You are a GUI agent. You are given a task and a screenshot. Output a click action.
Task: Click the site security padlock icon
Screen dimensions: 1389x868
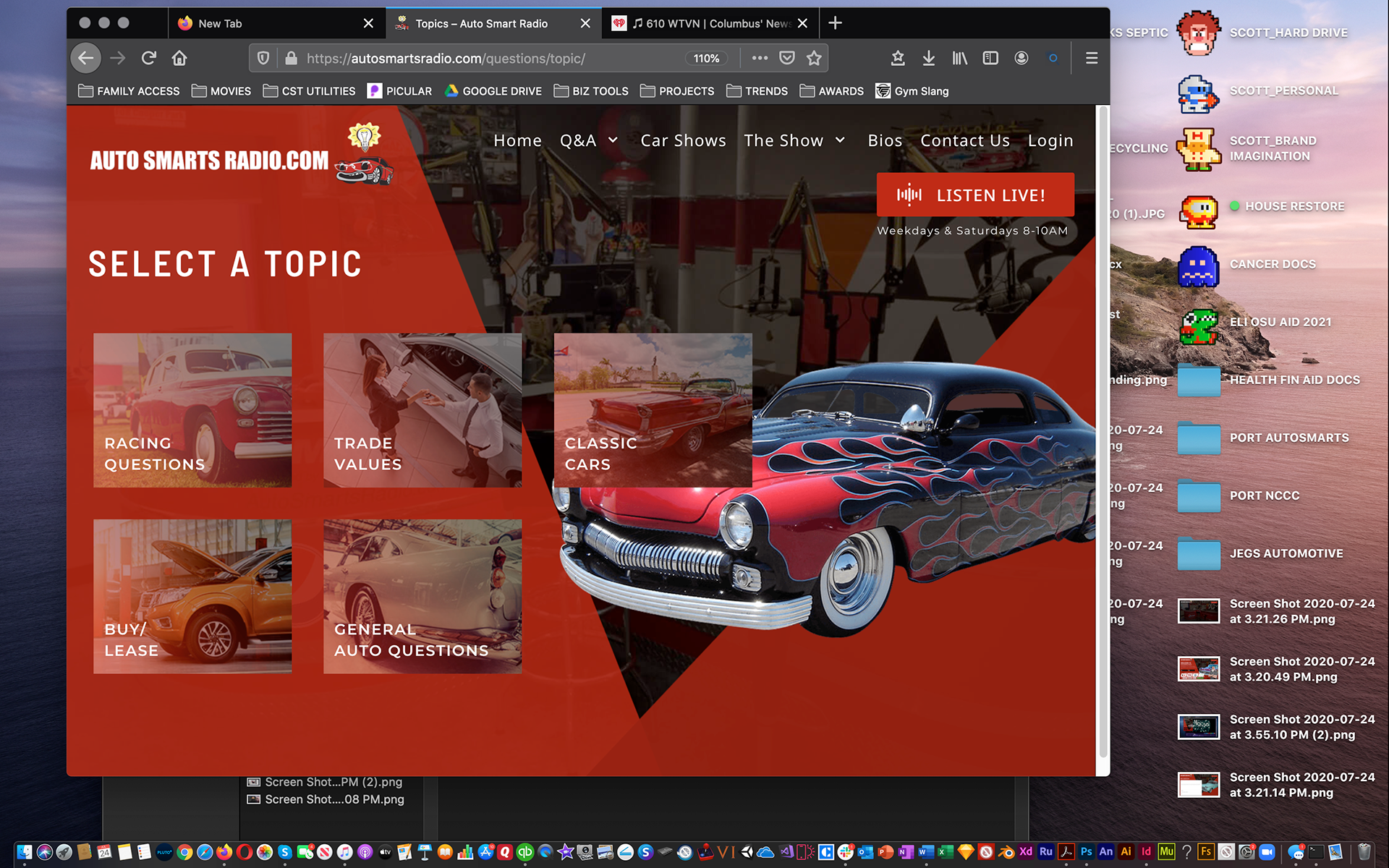point(291,58)
